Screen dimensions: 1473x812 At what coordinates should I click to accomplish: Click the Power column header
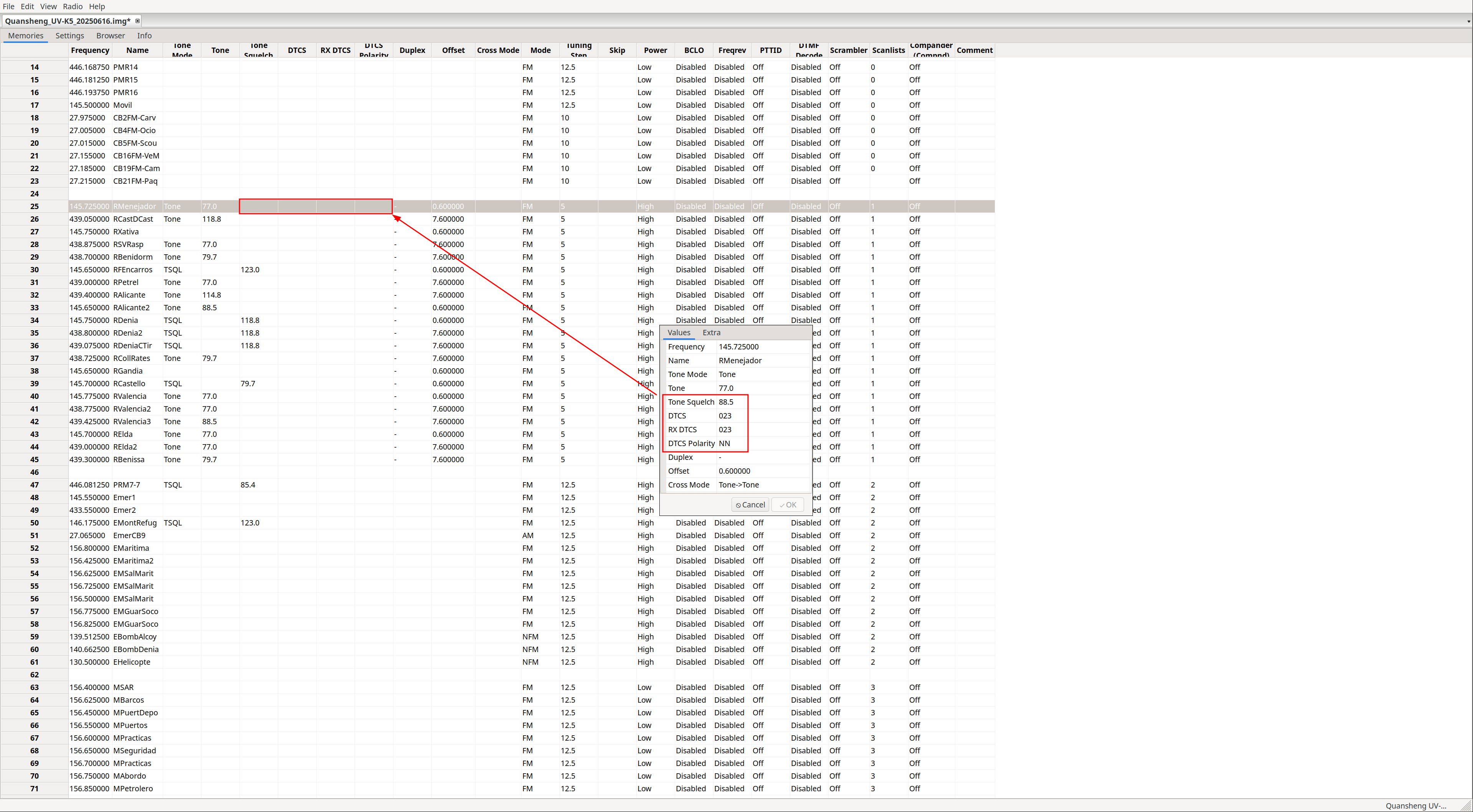(x=655, y=50)
